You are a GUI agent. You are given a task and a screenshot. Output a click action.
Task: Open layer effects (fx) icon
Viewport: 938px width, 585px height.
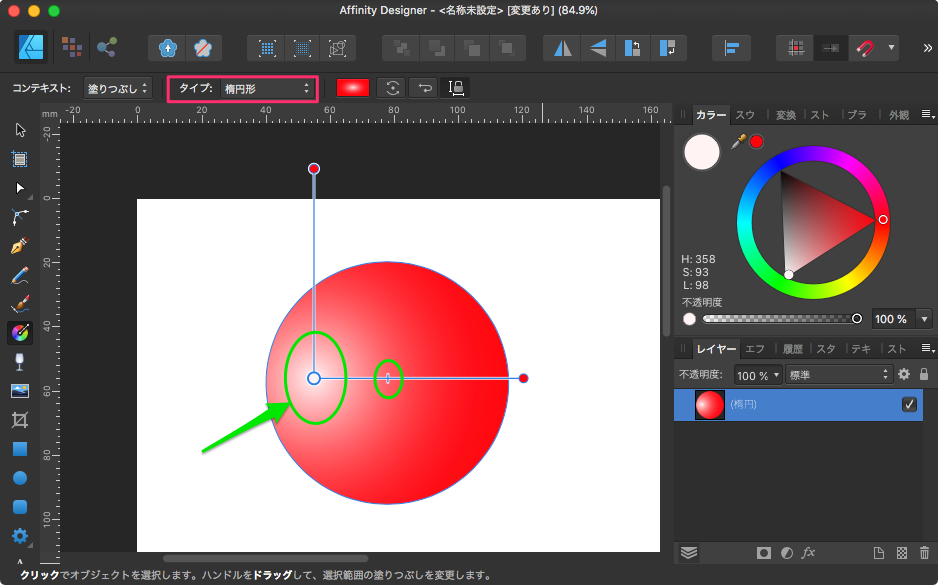(x=809, y=553)
